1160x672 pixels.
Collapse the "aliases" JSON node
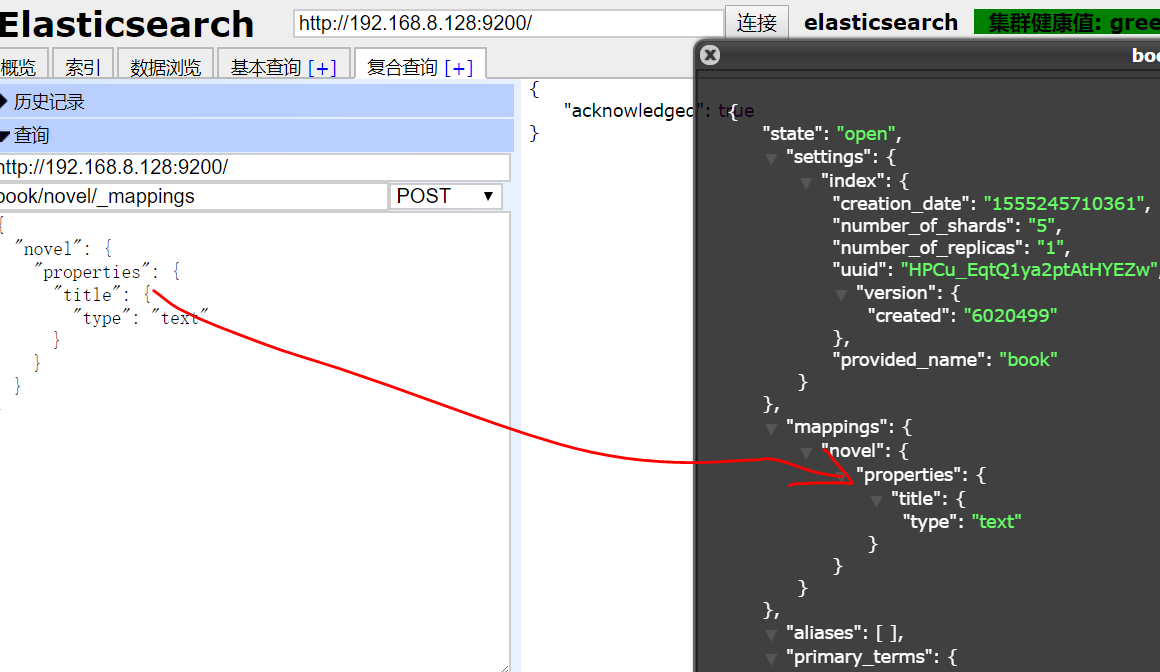click(x=771, y=634)
